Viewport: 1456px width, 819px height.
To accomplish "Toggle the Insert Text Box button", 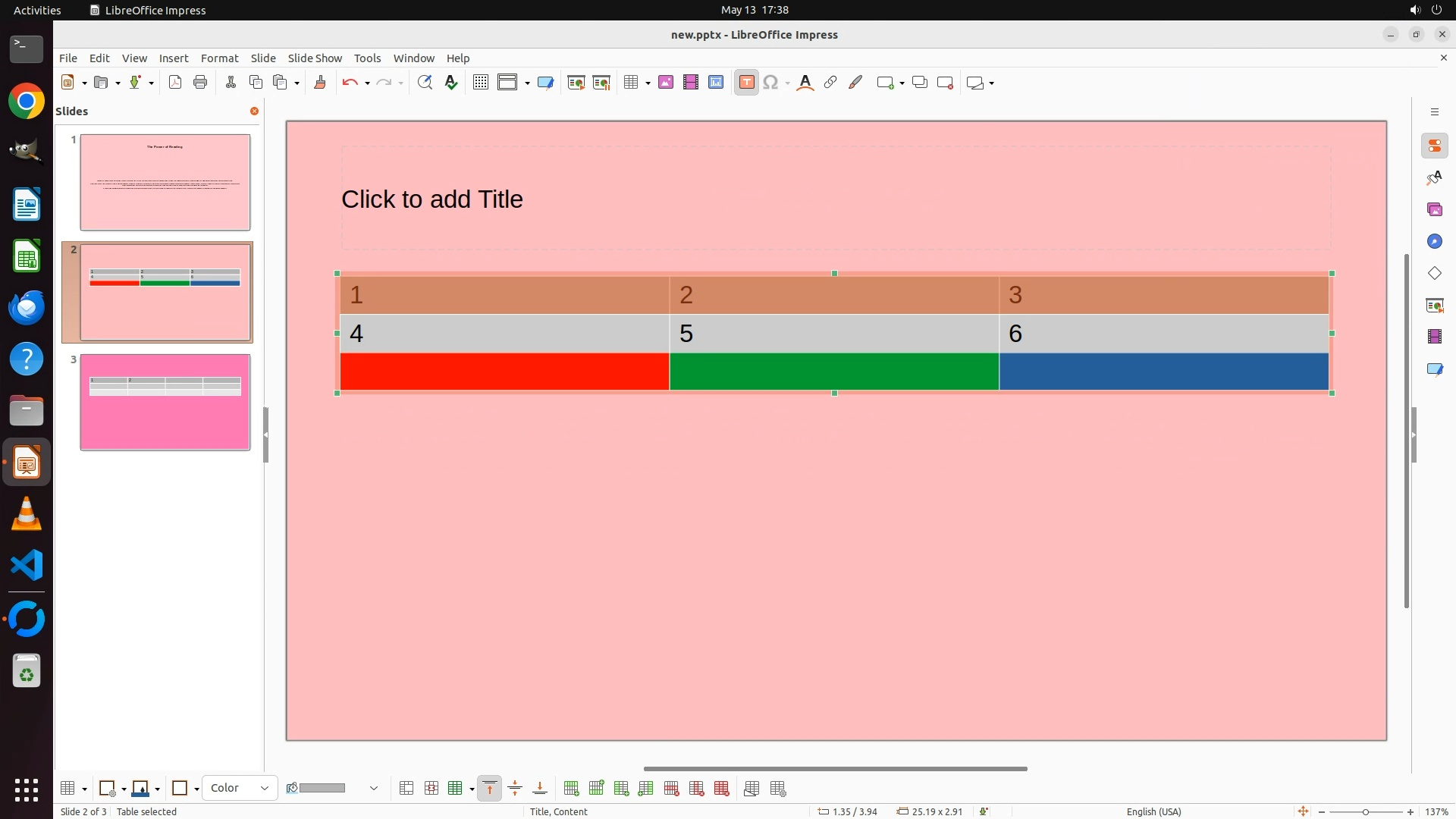I will click(x=746, y=83).
